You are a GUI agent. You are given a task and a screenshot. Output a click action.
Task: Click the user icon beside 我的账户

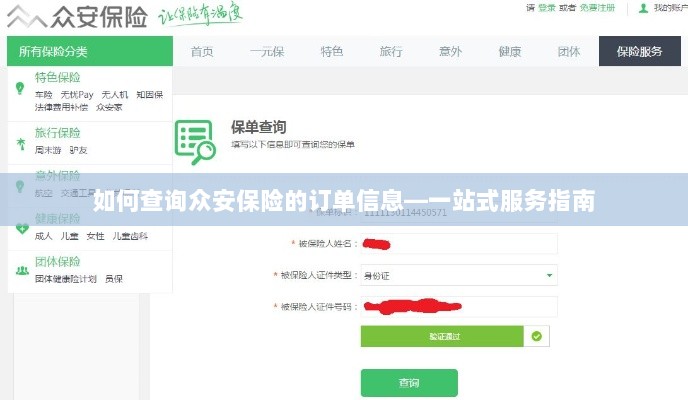[x=643, y=8]
